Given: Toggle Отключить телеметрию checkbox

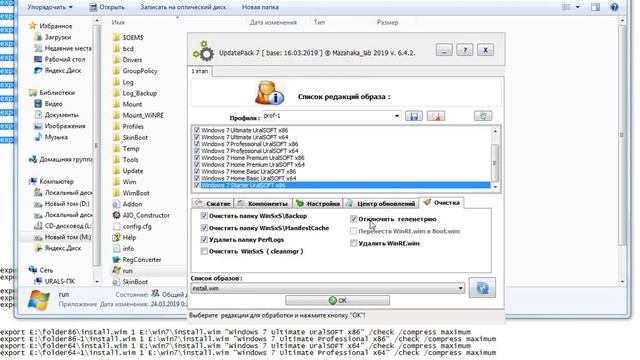Looking at the screenshot, I should tap(353, 219).
